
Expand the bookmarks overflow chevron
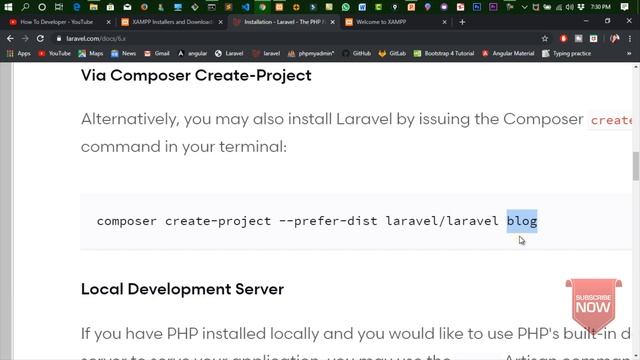click(629, 53)
